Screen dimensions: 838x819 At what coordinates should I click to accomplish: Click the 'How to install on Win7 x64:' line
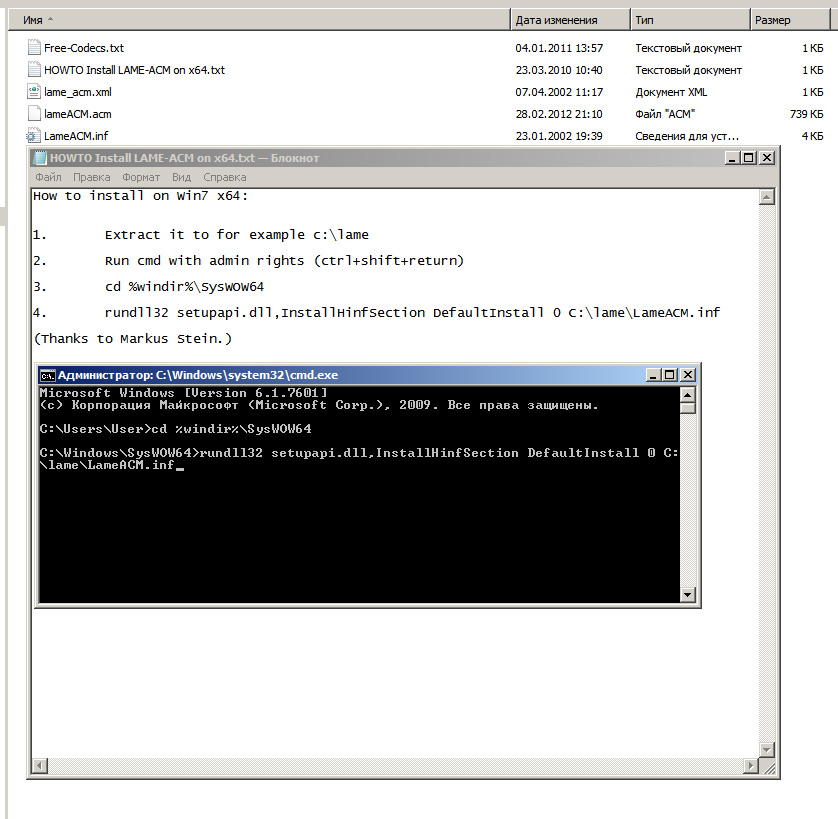(x=141, y=196)
